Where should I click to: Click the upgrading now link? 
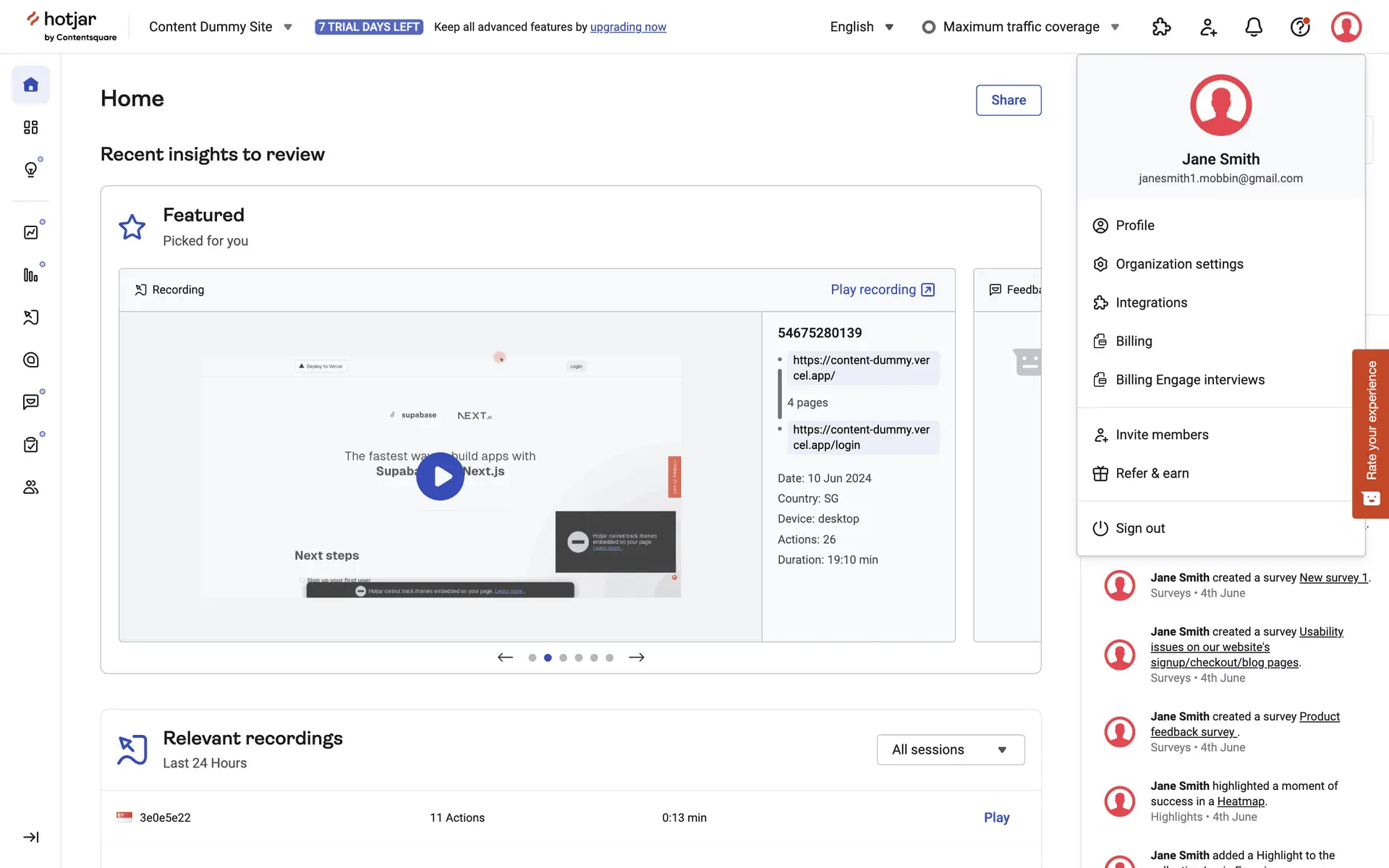[628, 27]
